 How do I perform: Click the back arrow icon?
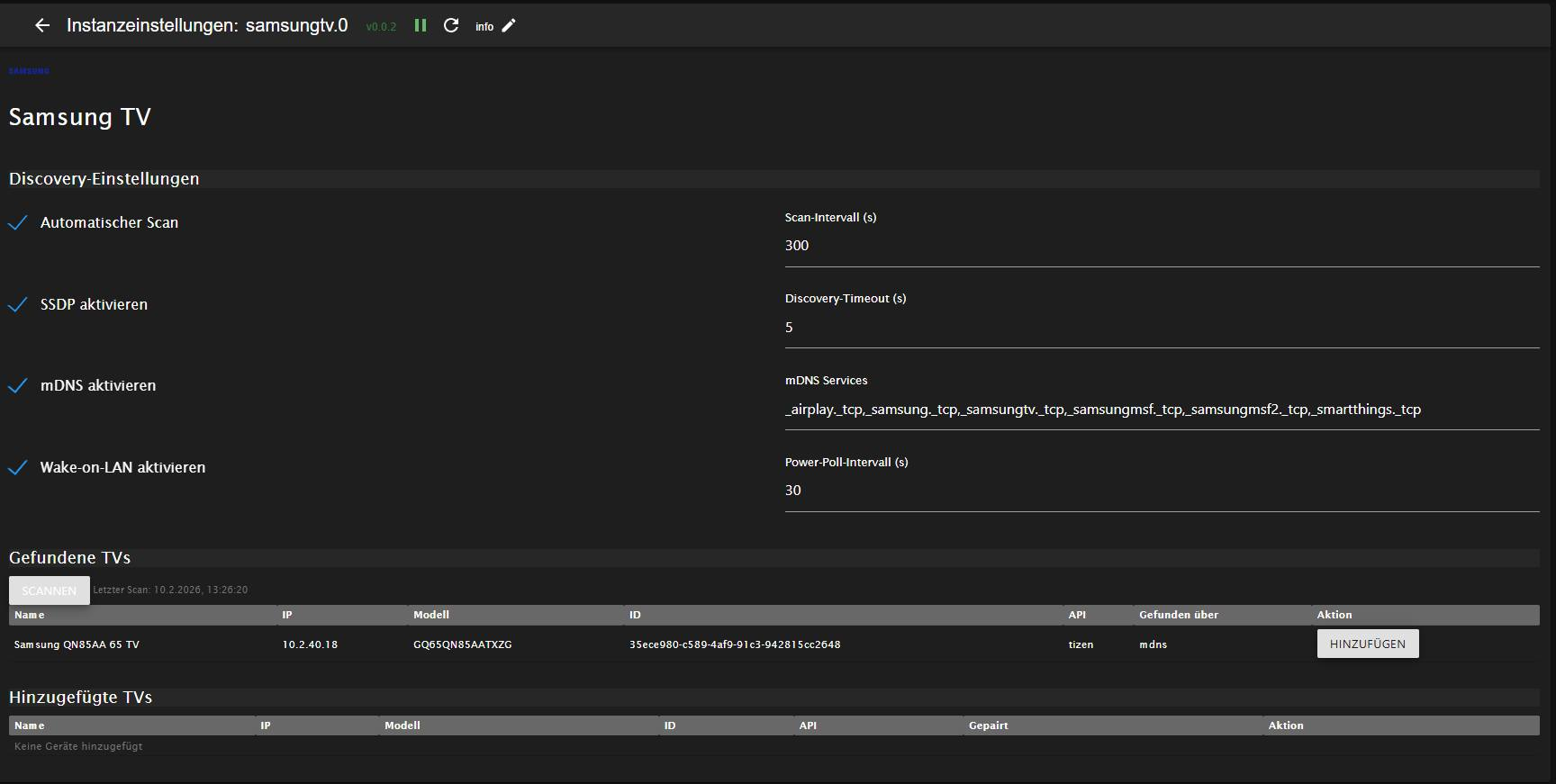tap(42, 26)
